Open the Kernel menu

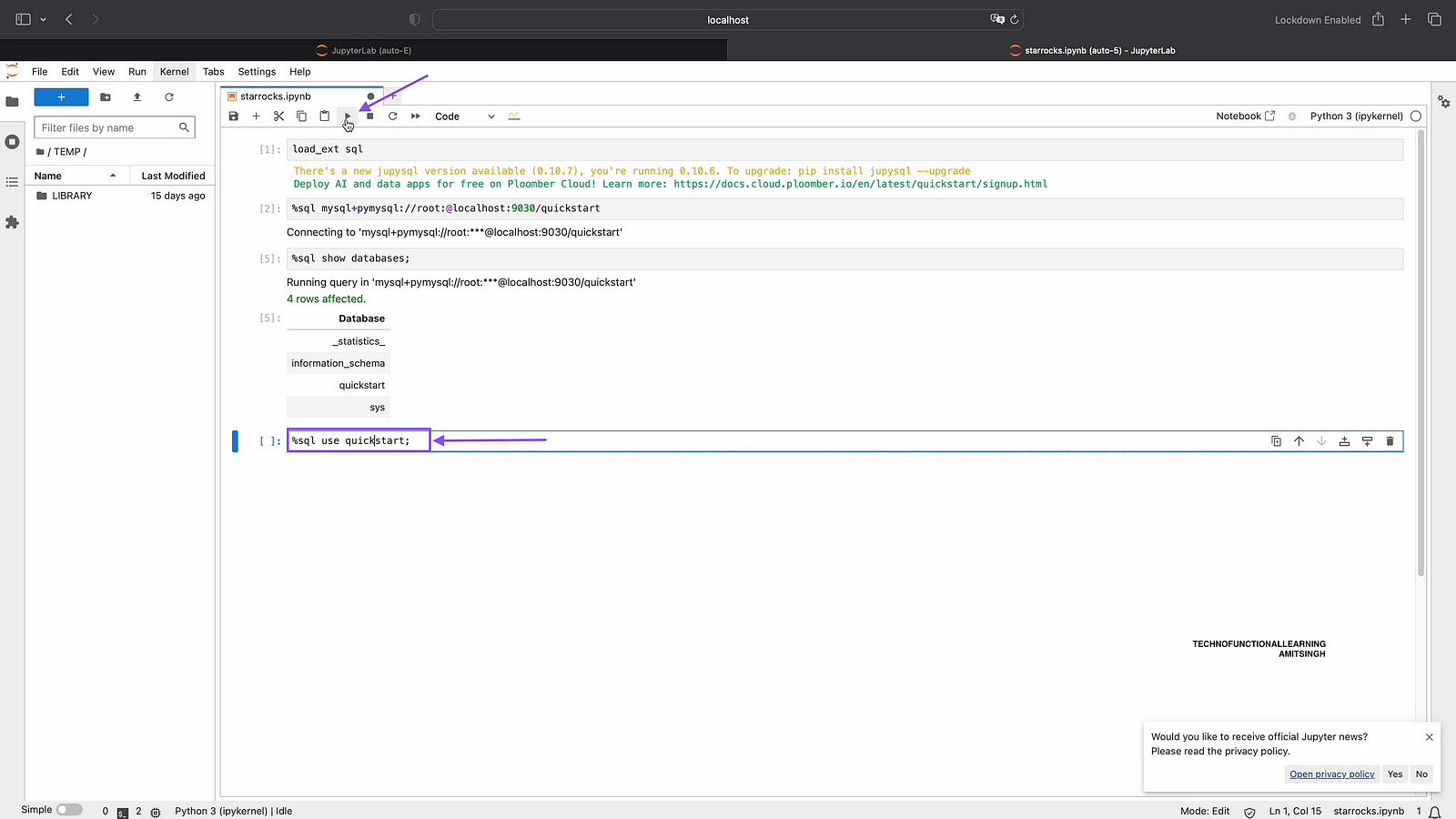pos(174,72)
